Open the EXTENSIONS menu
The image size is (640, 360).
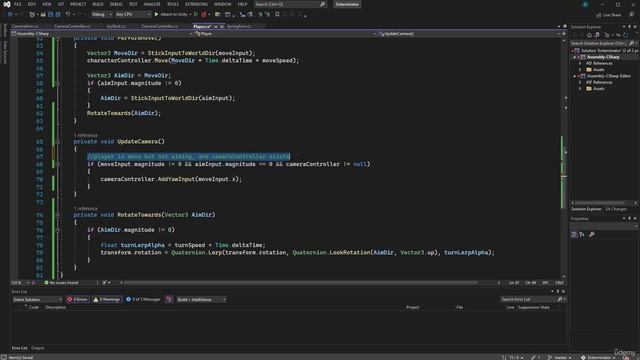coord(196,4)
